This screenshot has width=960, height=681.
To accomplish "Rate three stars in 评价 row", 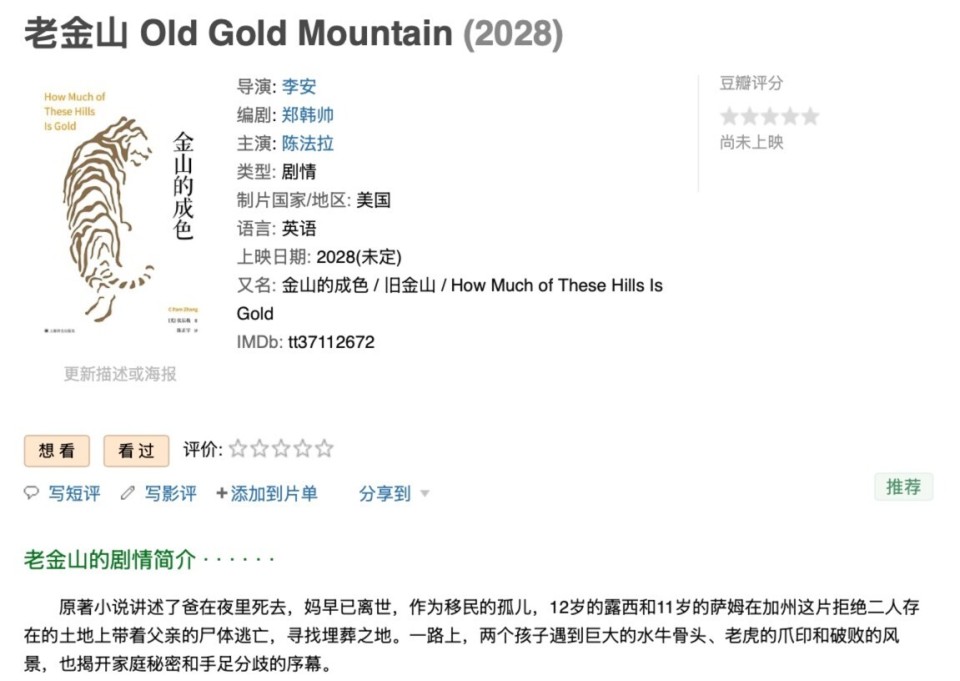I will [281, 449].
